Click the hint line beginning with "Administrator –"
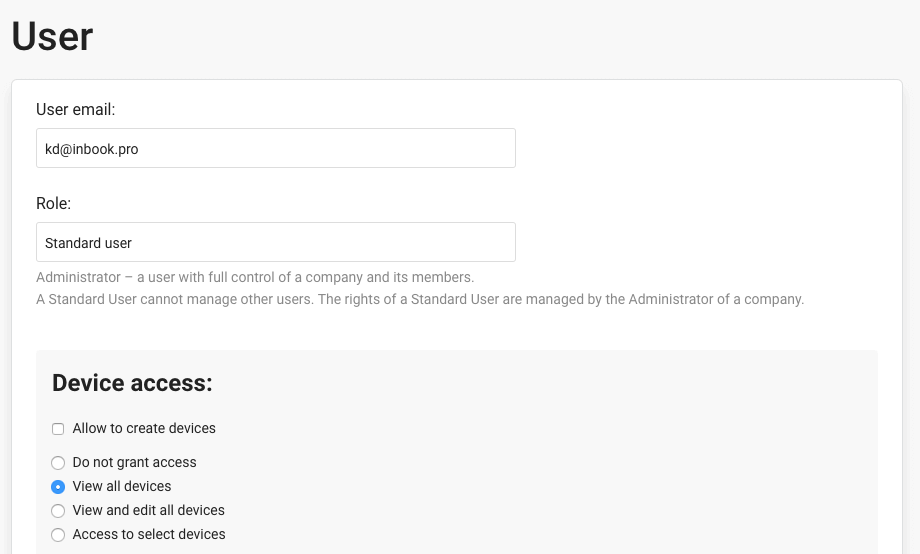Viewport: 920px width, 554px height. [x=255, y=277]
